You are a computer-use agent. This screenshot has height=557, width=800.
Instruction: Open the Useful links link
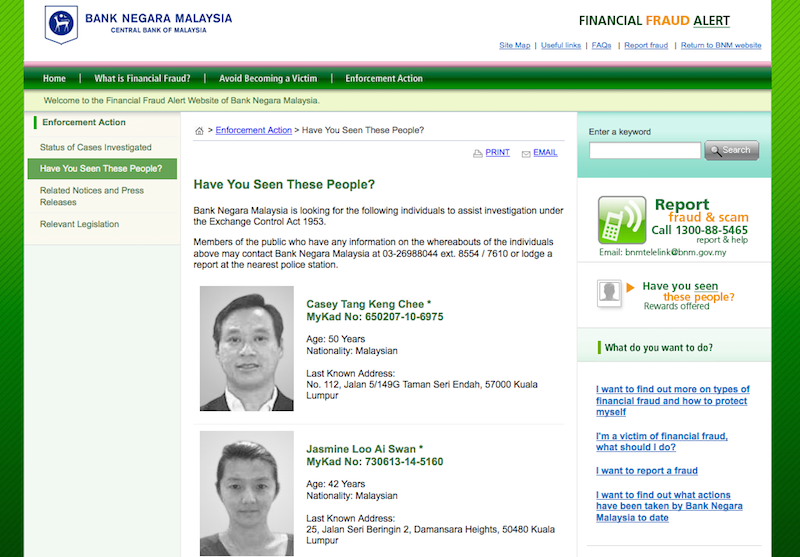(561, 45)
